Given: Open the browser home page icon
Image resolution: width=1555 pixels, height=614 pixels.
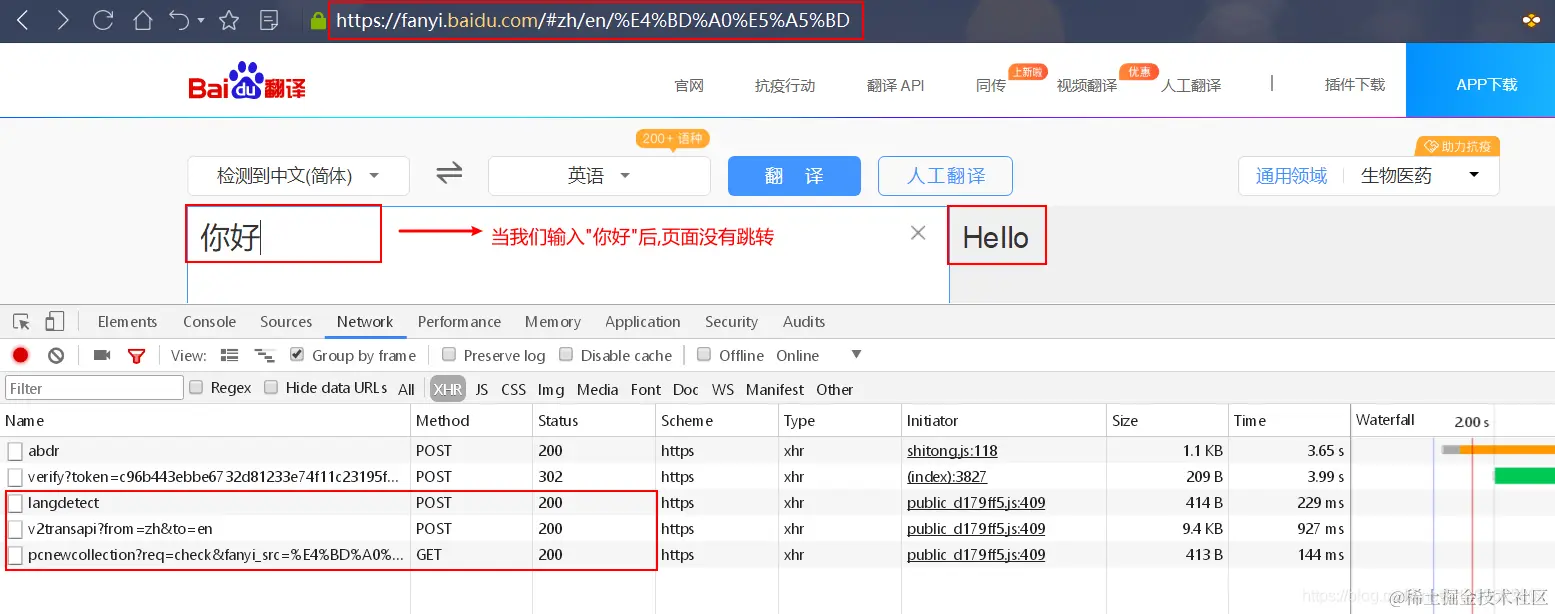Looking at the screenshot, I should [143, 20].
